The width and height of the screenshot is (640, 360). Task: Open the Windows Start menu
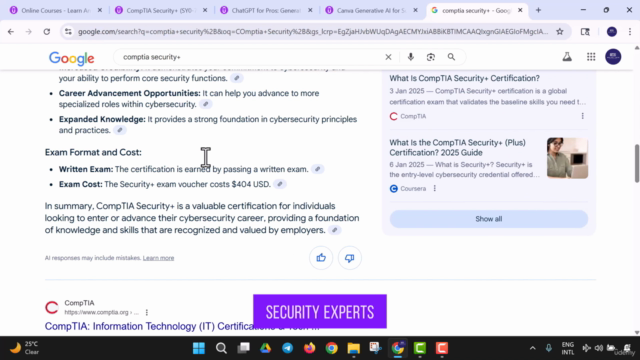pyautogui.click(x=199, y=348)
